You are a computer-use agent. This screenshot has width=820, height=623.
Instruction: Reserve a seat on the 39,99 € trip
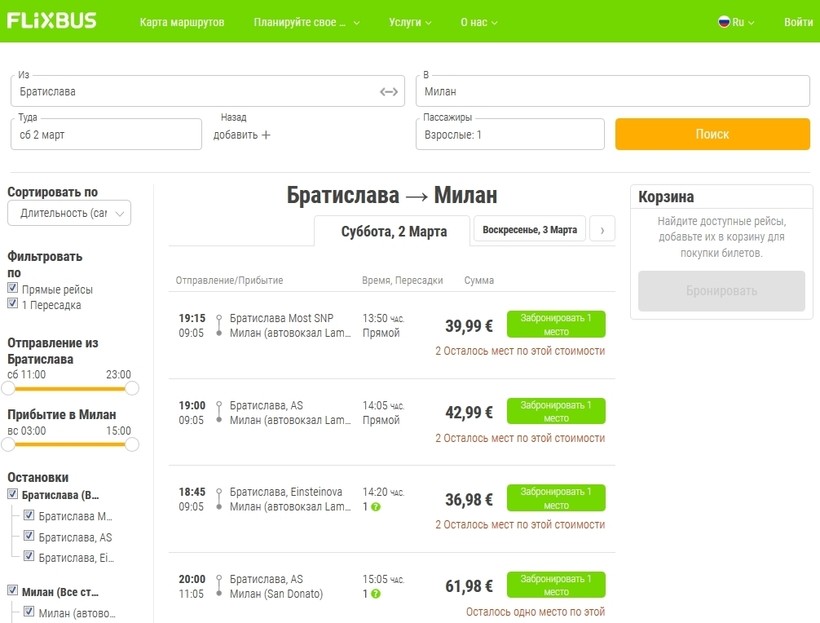click(x=555, y=325)
